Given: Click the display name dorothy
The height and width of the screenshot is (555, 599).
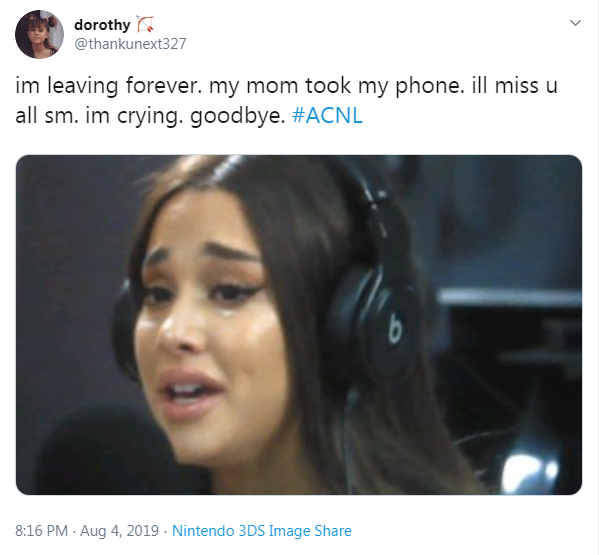Looking at the screenshot, I should pyautogui.click(x=102, y=25).
